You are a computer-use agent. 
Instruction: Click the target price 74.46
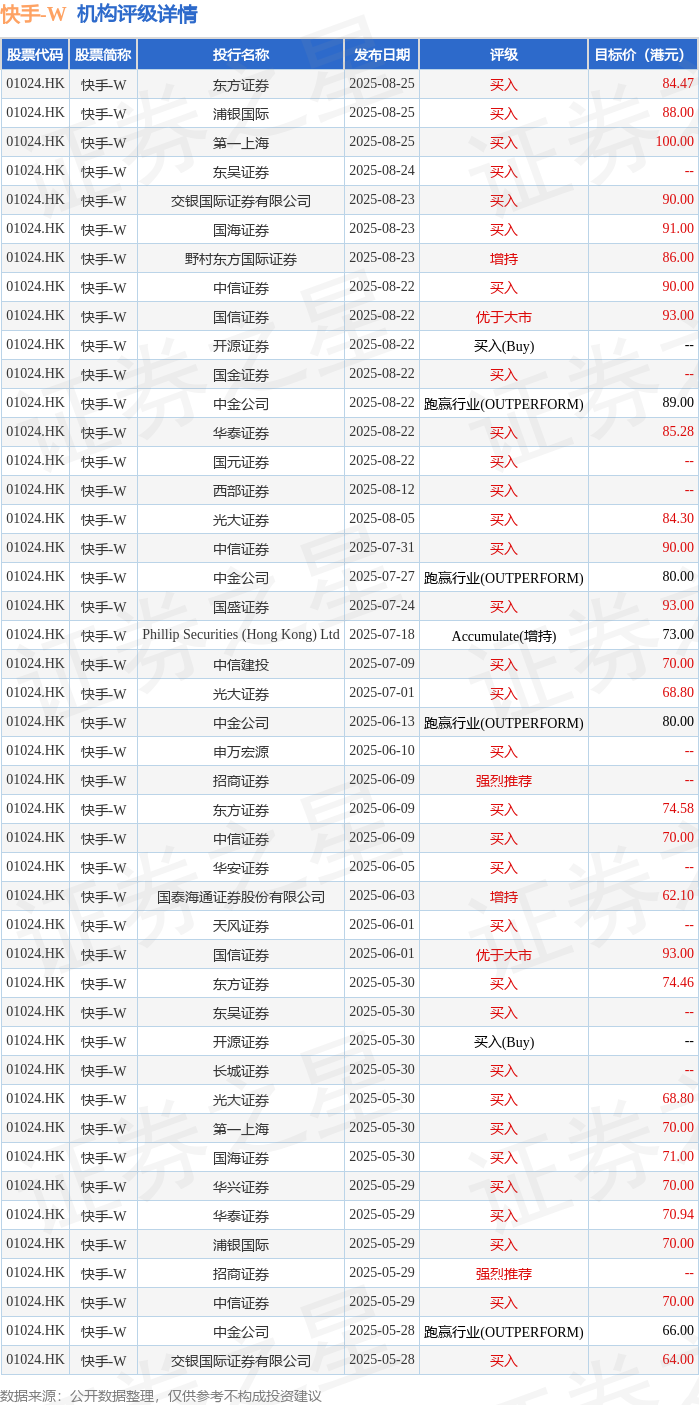pyautogui.click(x=677, y=983)
